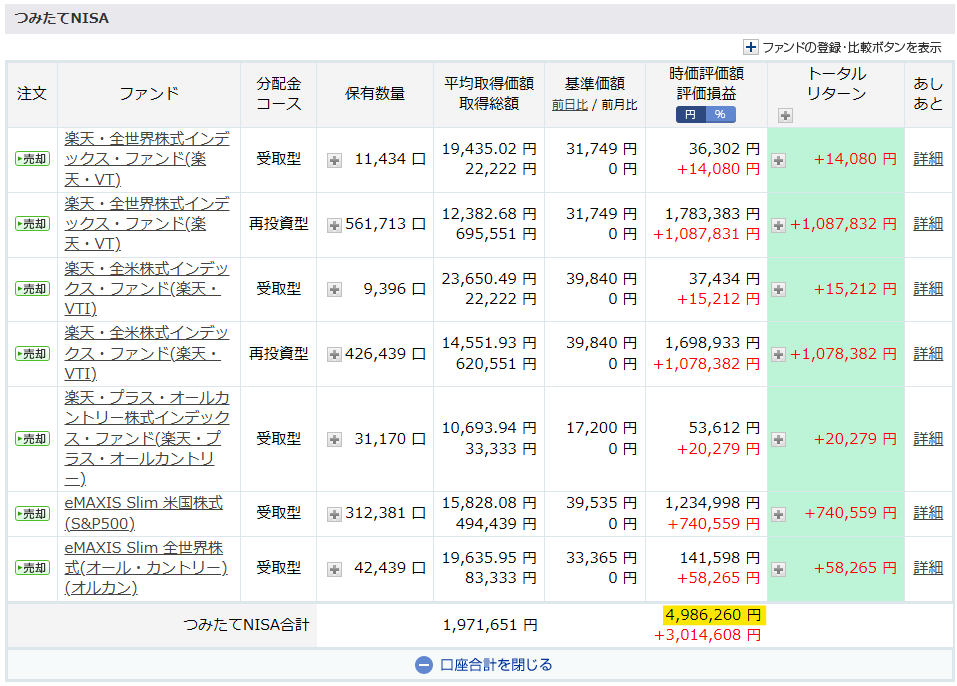This screenshot has width=957, height=686.
Task: Expand holdings plus icon for 561,713 口 row
Action: tap(334, 225)
